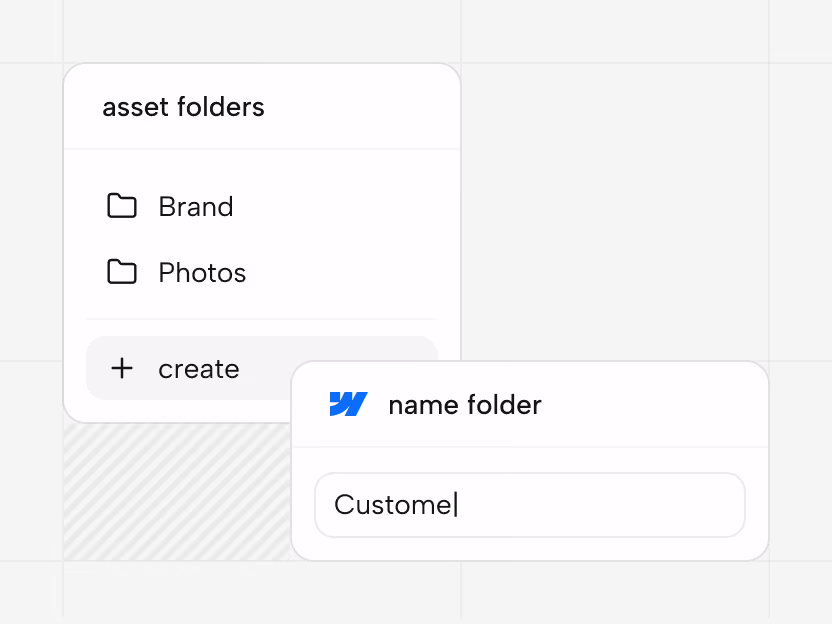Open the Photos folder by its label
The height and width of the screenshot is (624, 832).
click(x=202, y=273)
